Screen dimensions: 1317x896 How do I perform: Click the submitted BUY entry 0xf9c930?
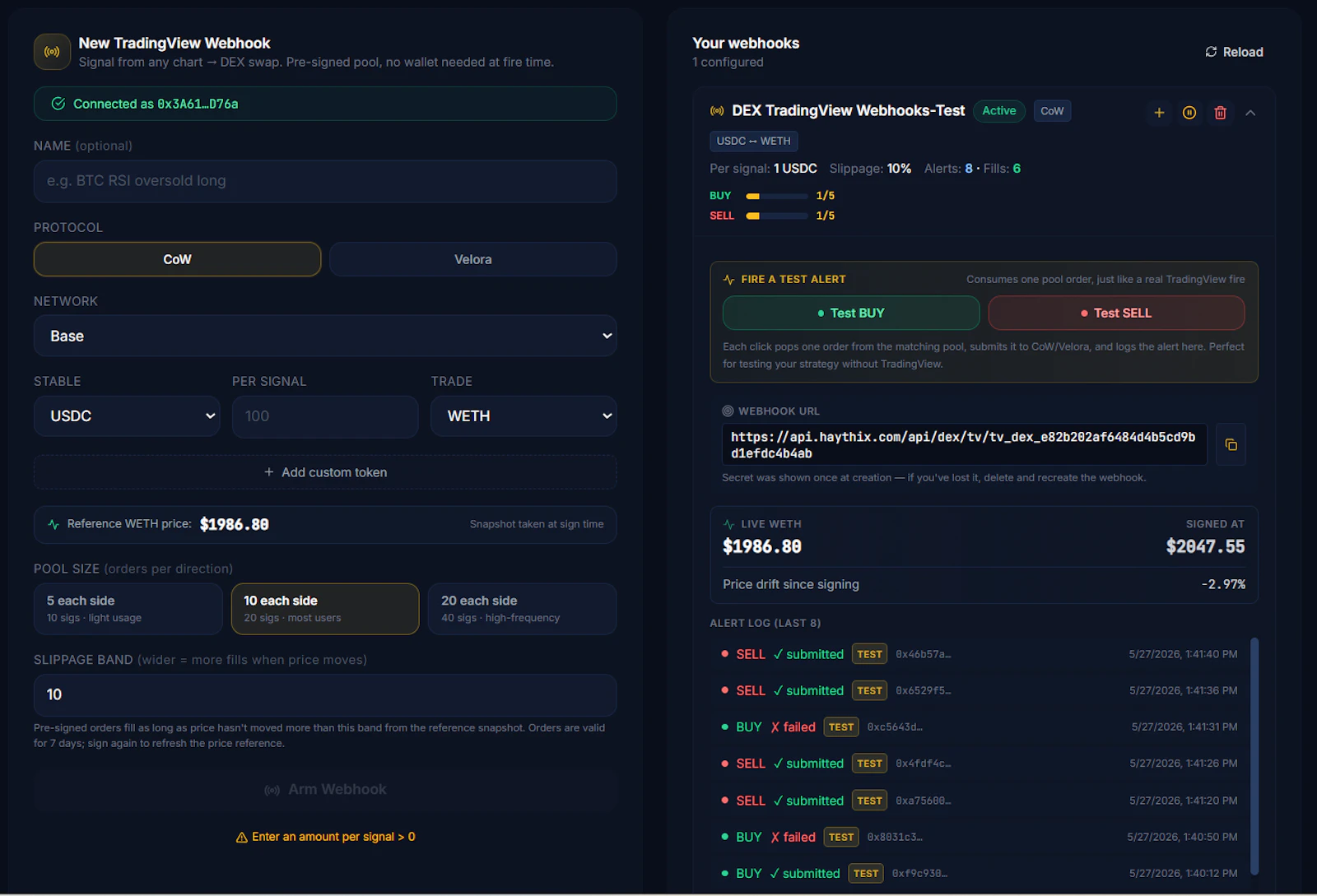(980, 874)
